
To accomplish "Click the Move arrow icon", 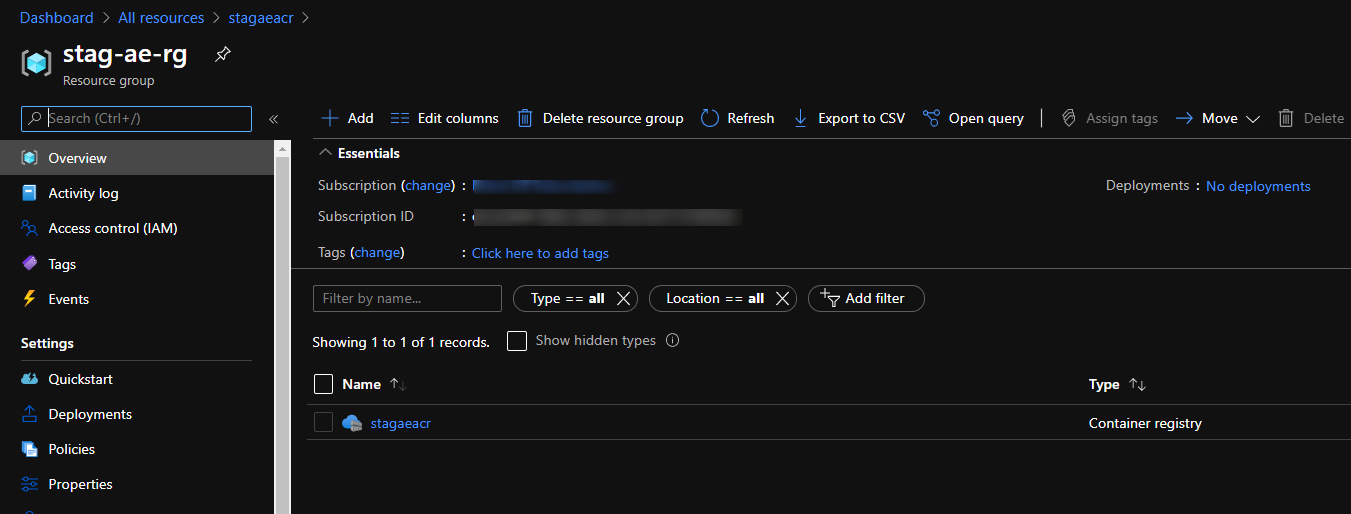I will tap(1185, 118).
